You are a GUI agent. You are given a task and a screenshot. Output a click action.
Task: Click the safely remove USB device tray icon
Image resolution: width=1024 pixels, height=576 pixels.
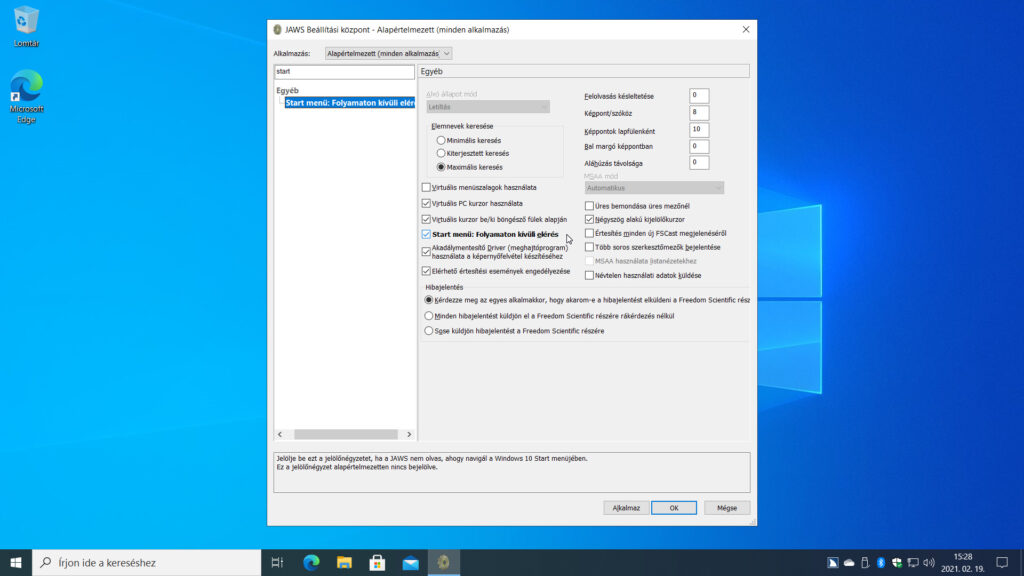(865, 562)
